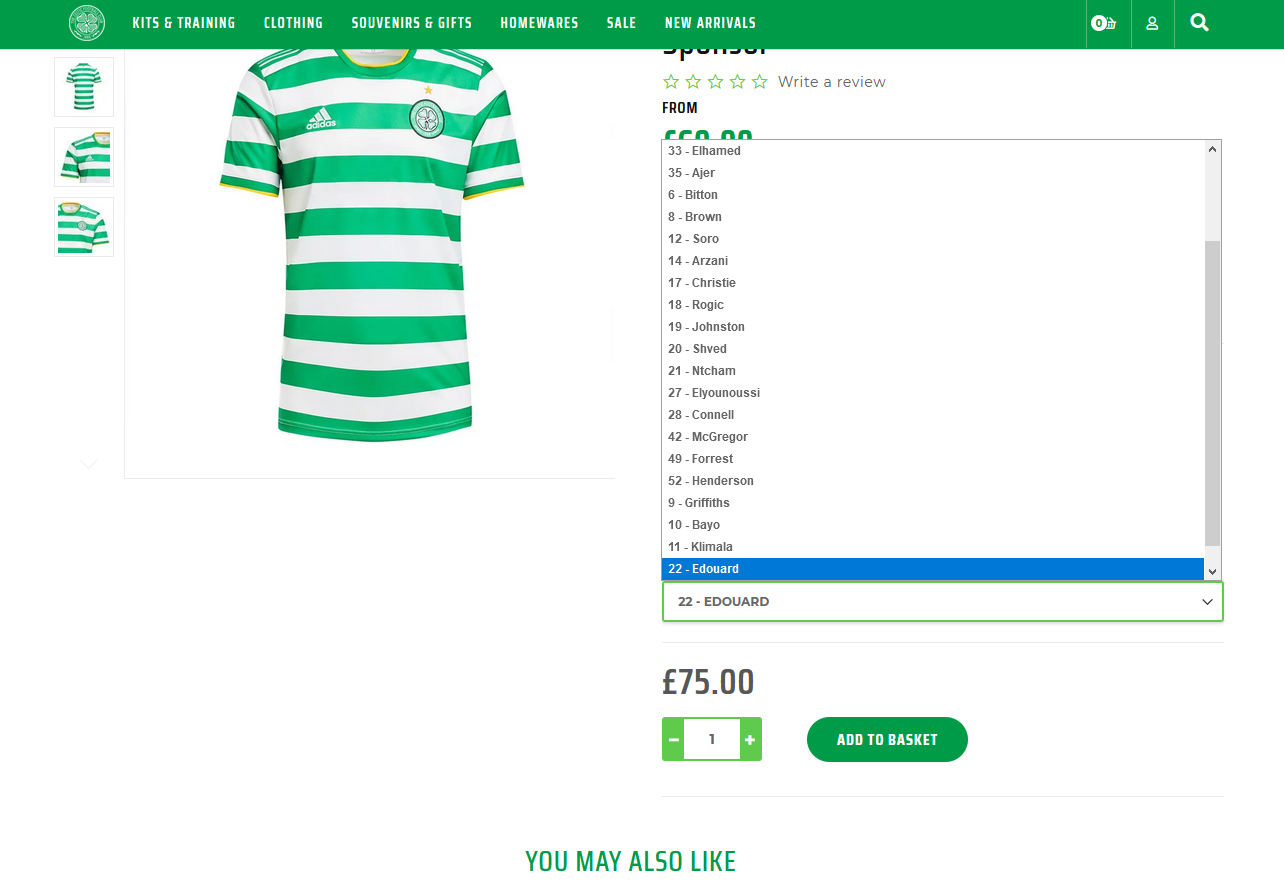
Task: Open the Souvenirs & Gifts menu
Action: pyautogui.click(x=412, y=23)
